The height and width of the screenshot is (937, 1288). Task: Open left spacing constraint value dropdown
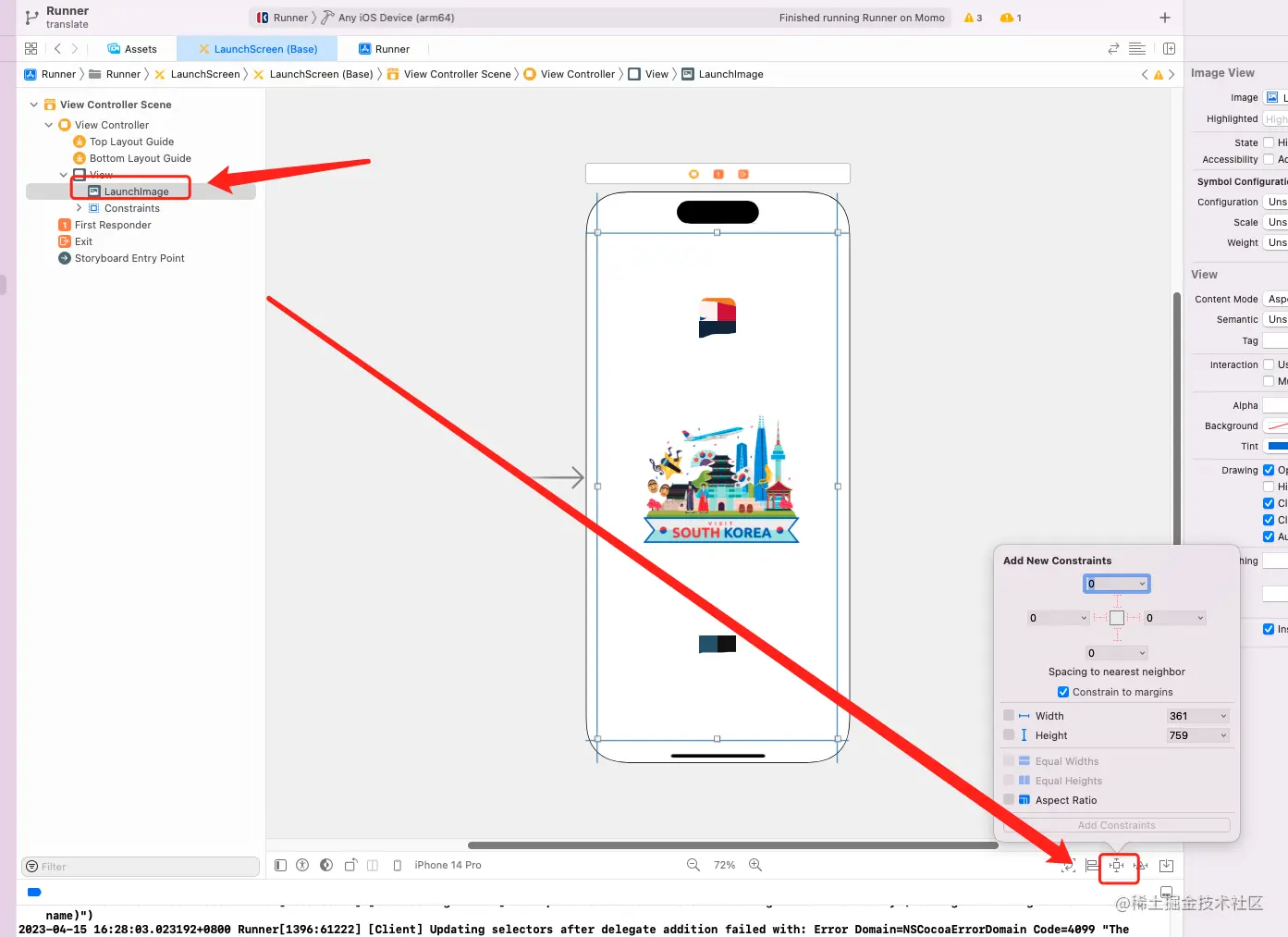click(1084, 618)
